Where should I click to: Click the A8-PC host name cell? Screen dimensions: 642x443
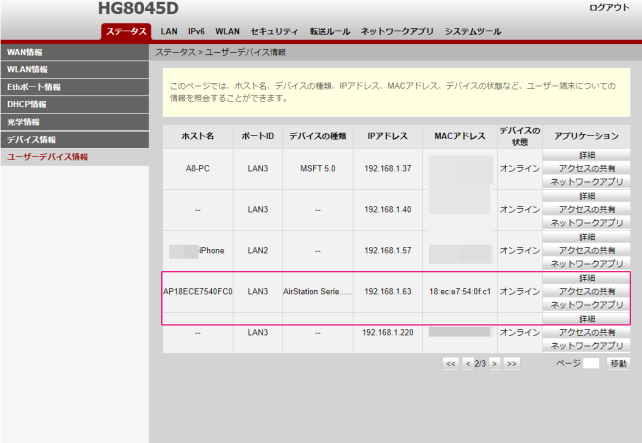pos(198,168)
